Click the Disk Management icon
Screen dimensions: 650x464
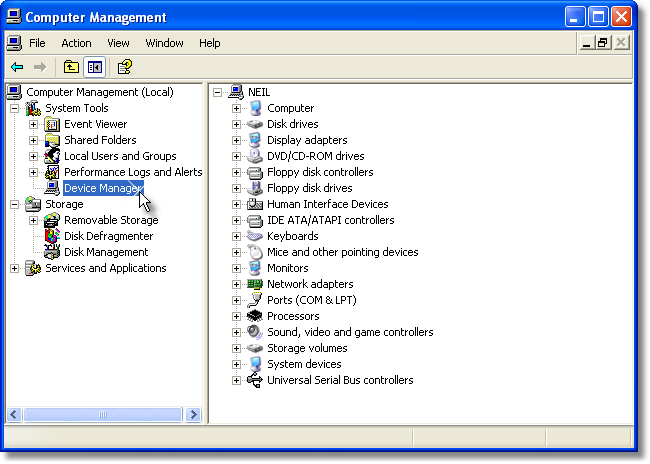coord(52,252)
